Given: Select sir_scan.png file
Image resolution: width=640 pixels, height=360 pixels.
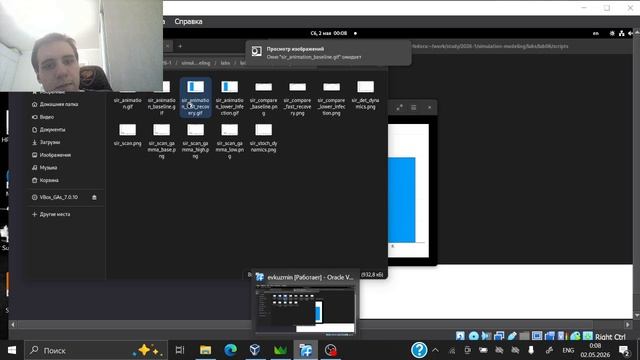Looking at the screenshot, I should click(x=127, y=135).
